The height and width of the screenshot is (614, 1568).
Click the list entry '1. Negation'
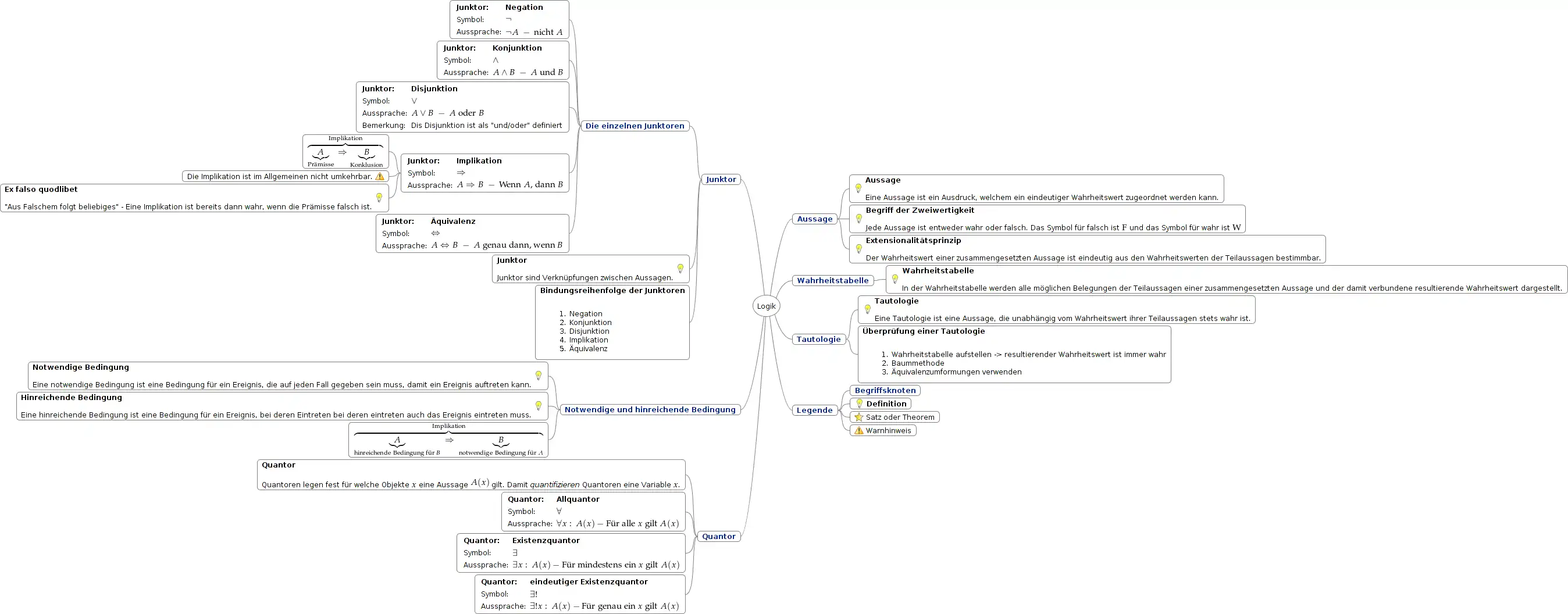pyautogui.click(x=580, y=314)
